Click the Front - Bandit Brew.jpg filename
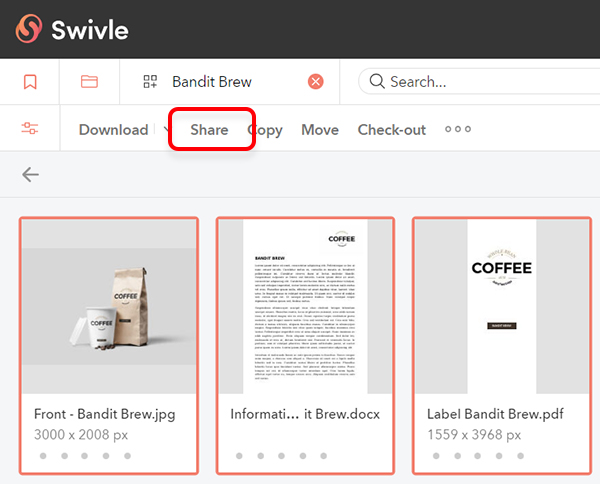The height and width of the screenshot is (484, 600). click(x=104, y=414)
